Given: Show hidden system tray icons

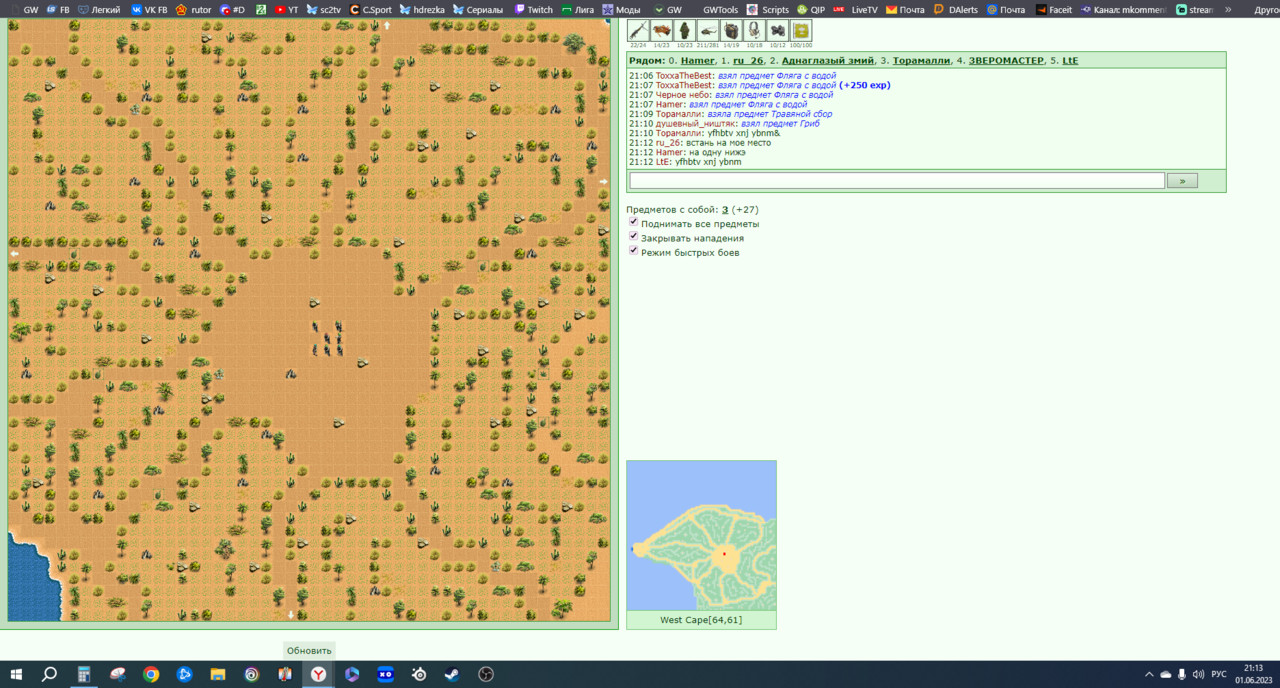Looking at the screenshot, I should click(1149, 674).
